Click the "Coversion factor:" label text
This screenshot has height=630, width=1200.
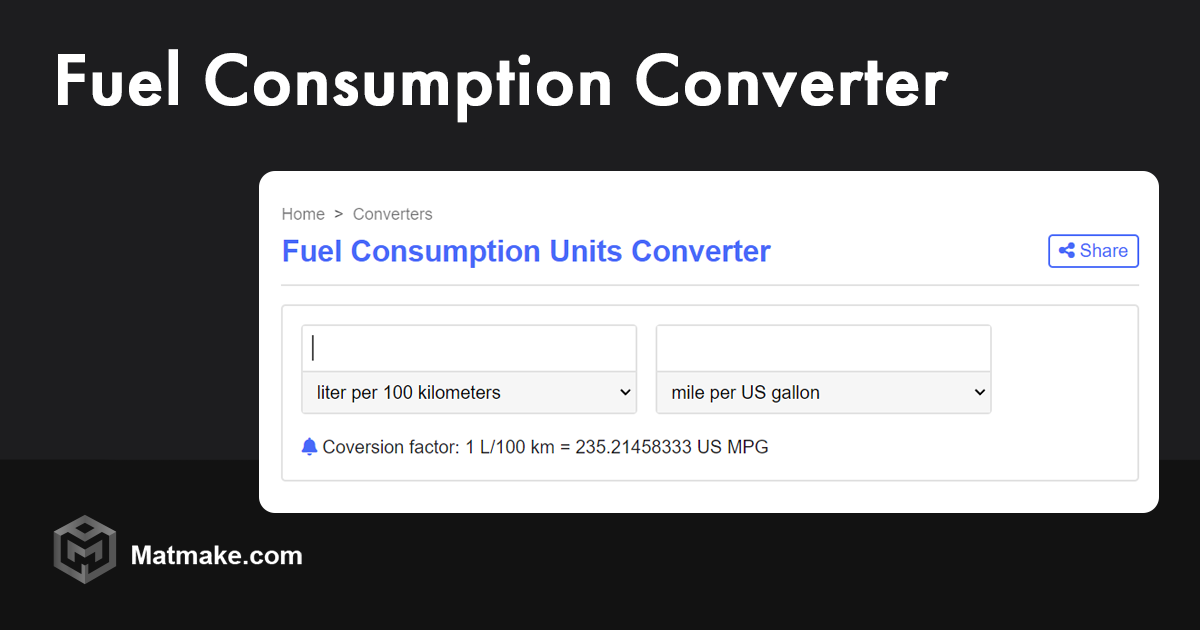392,447
